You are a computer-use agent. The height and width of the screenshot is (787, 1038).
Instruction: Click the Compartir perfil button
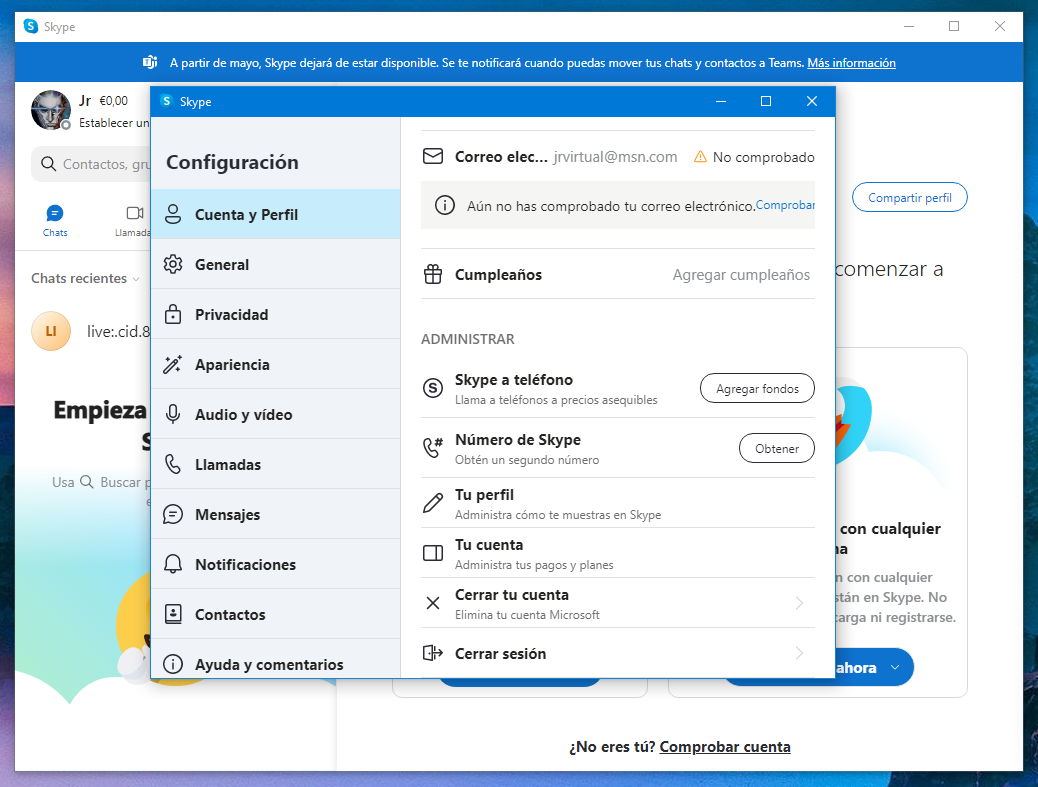[909, 197]
